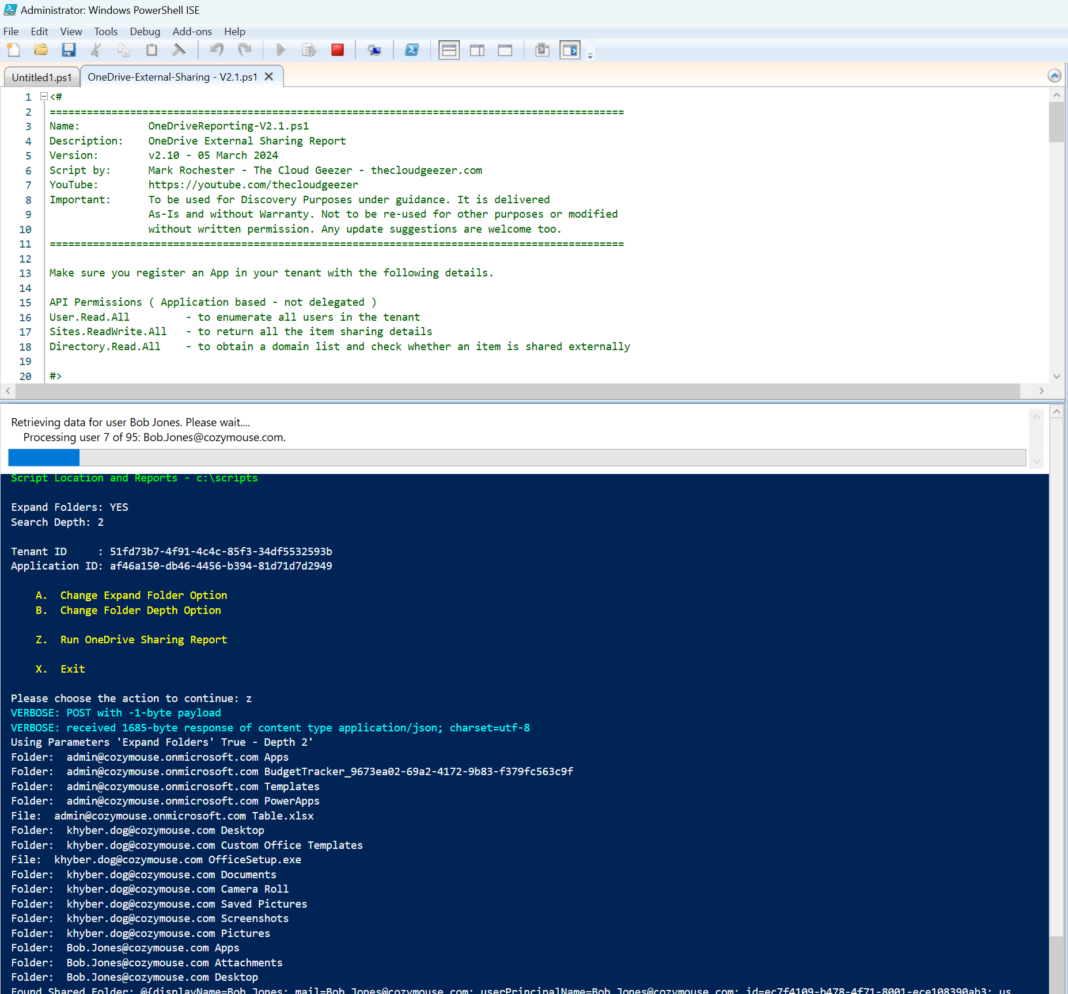Open New Remote PowerShell Tab icon
This screenshot has width=1068, height=994.
coord(374,50)
